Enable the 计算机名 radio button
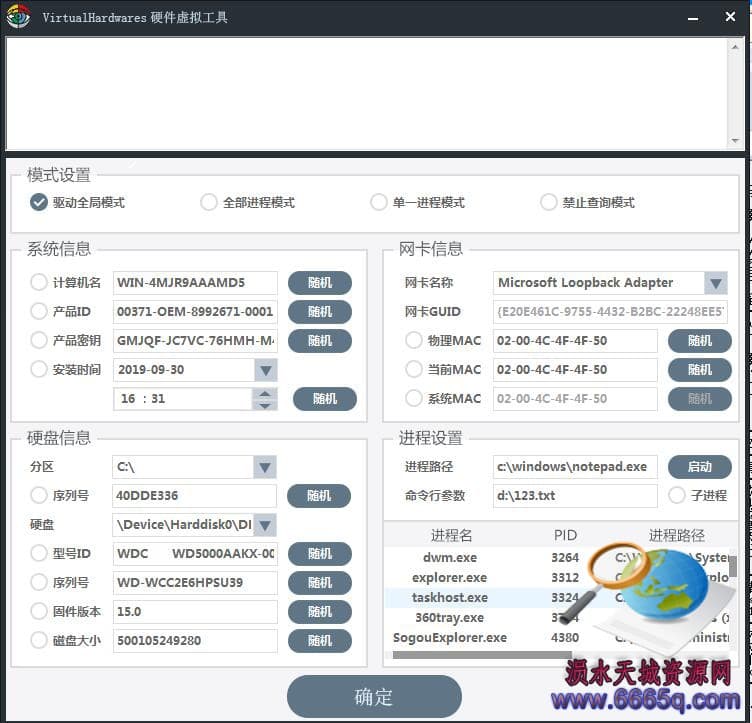Screen dimensions: 752x723 click(x=39, y=282)
